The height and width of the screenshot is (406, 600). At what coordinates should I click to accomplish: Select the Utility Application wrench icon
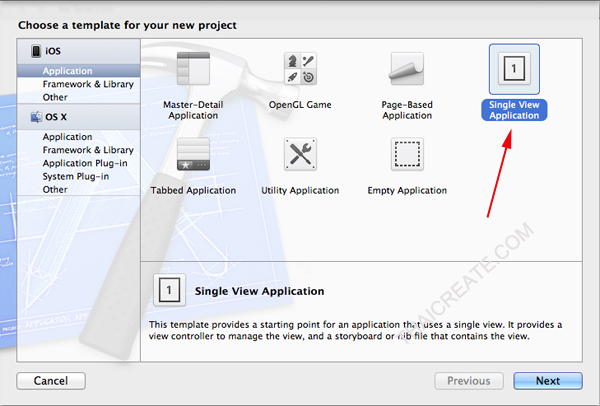[x=300, y=154]
